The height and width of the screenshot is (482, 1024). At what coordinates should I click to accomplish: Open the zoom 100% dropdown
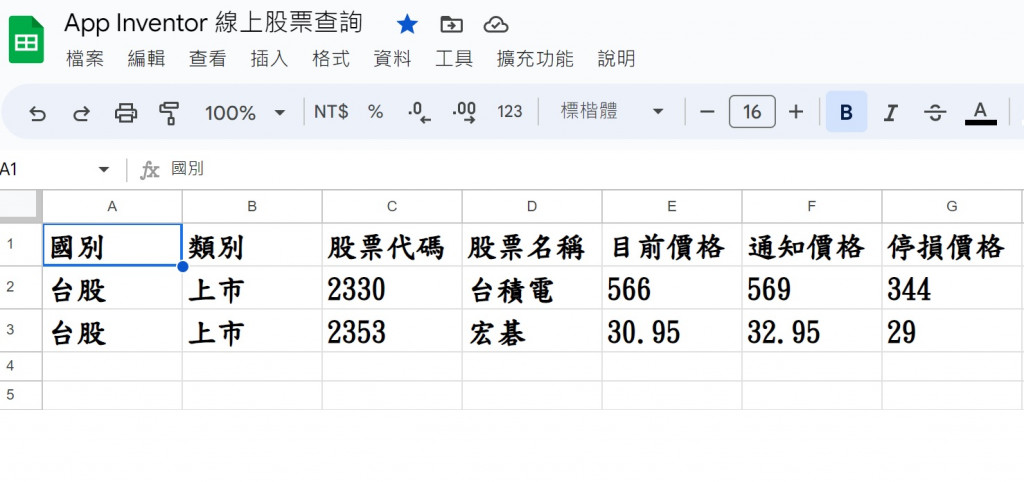click(245, 113)
